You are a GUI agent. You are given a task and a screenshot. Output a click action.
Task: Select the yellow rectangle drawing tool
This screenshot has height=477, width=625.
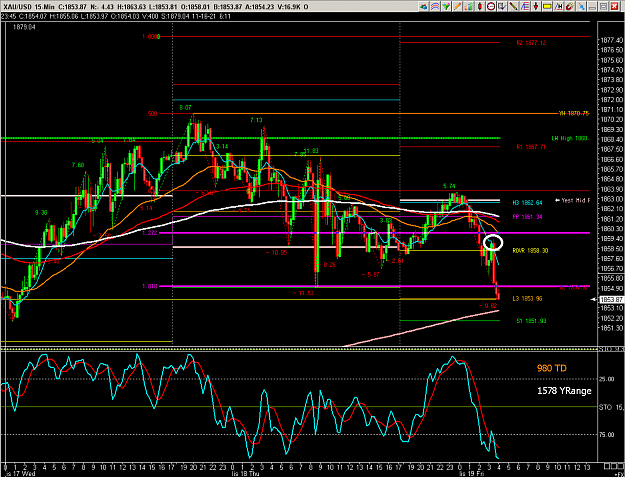(547, 6)
